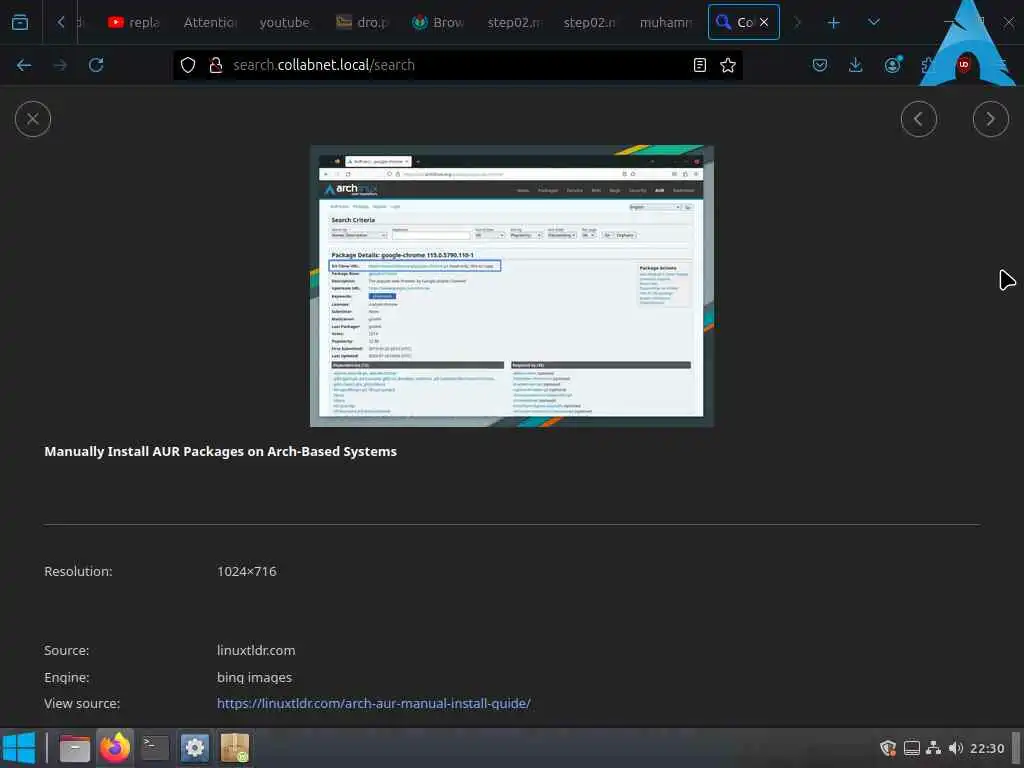Save page to Pocket

point(820,65)
